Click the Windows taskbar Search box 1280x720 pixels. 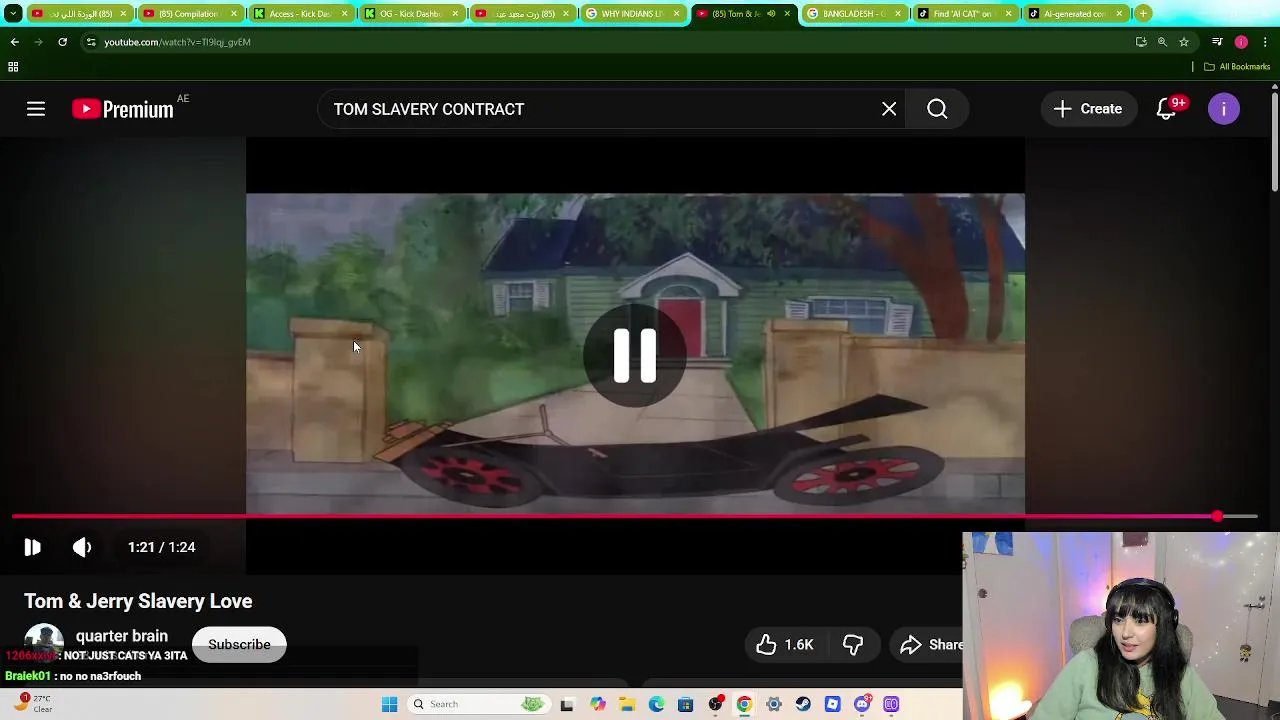(x=480, y=704)
